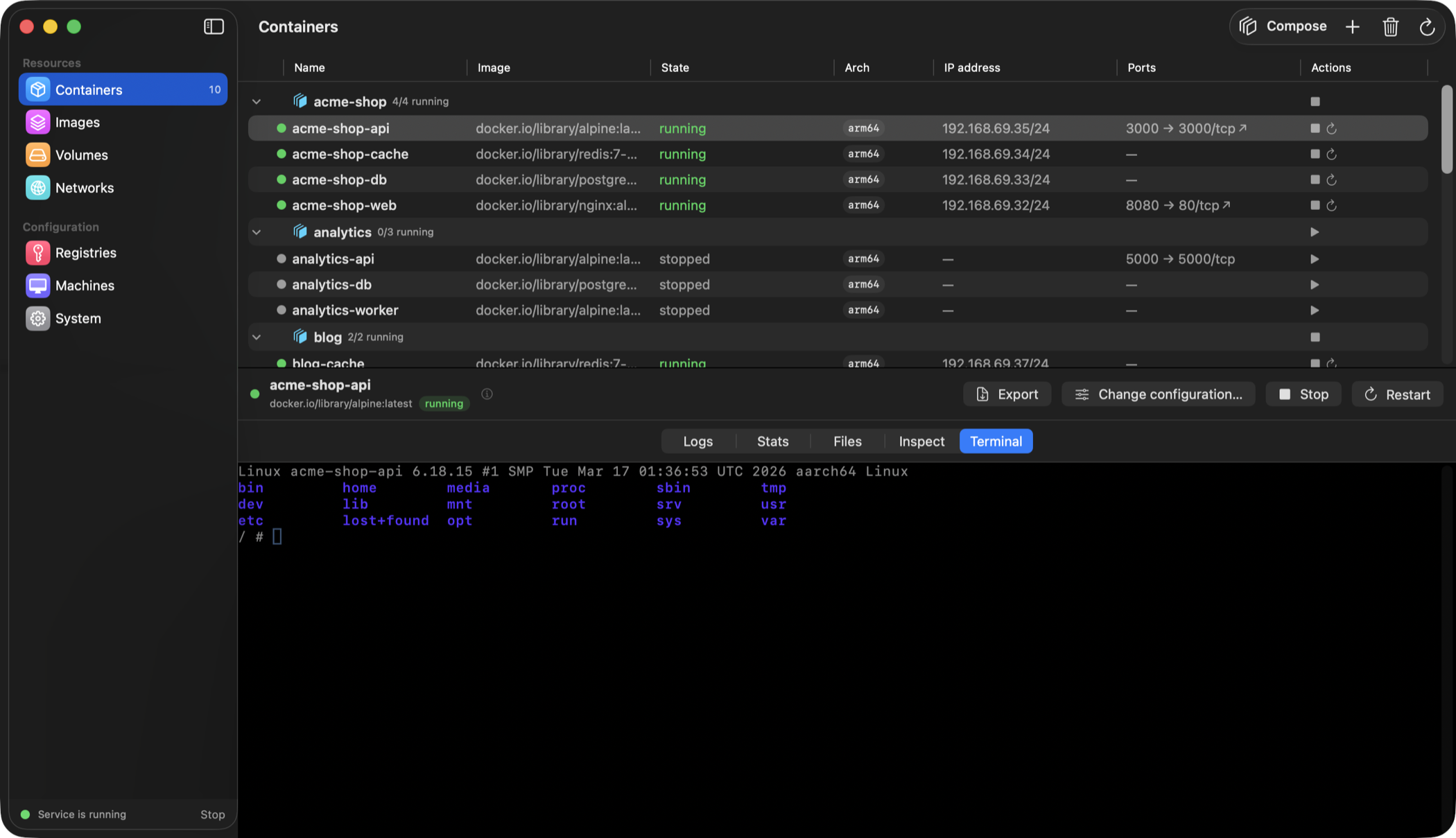Open the Volumes section in sidebar
The width and height of the screenshot is (1456, 838).
123,155
